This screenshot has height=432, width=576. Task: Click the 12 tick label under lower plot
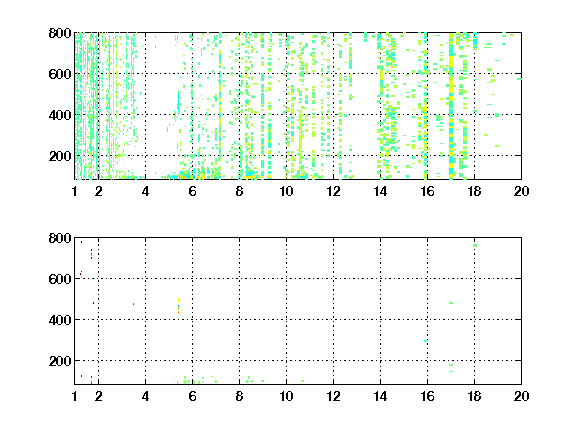333,396
